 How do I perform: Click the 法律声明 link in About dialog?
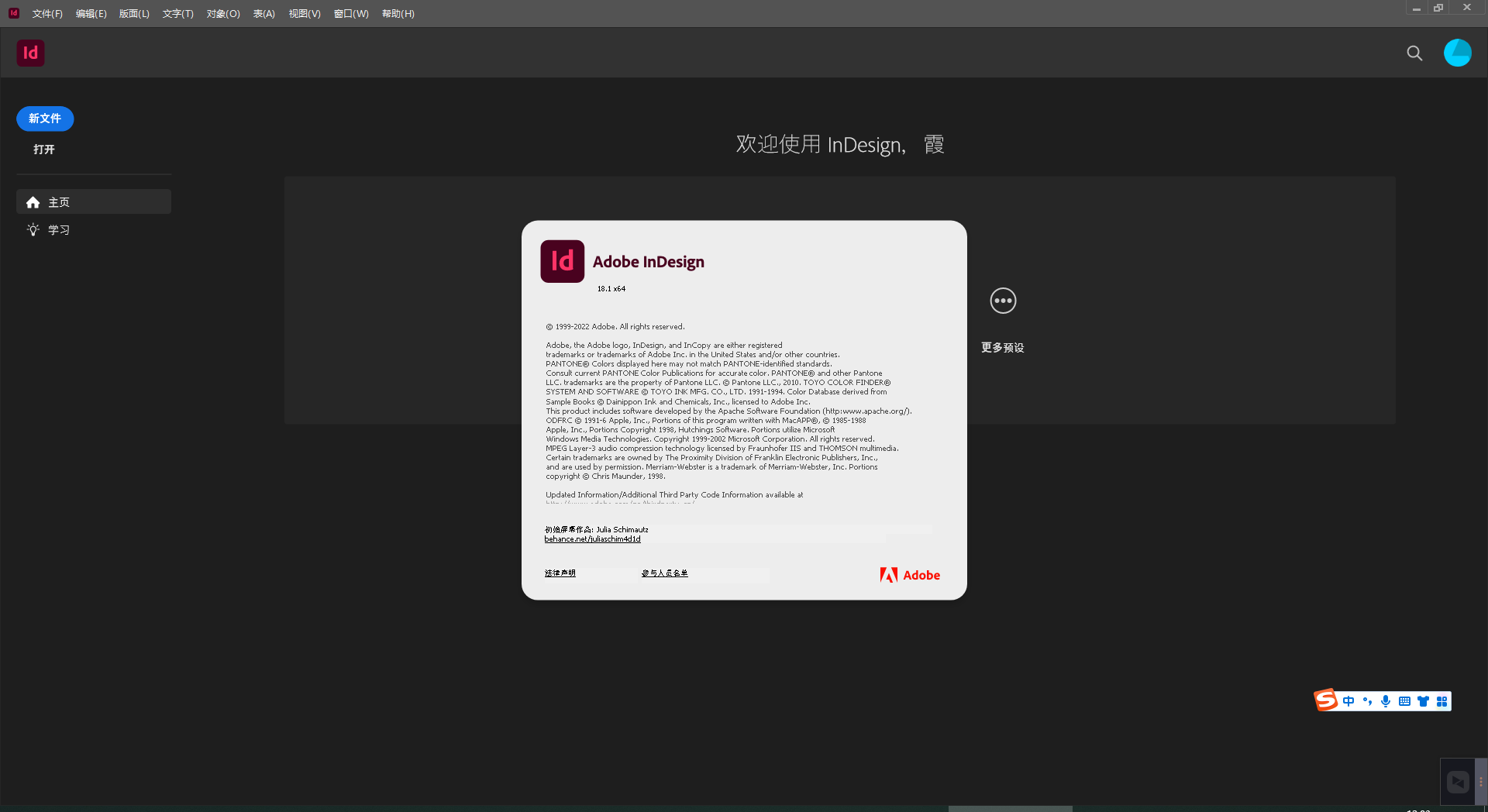560,573
